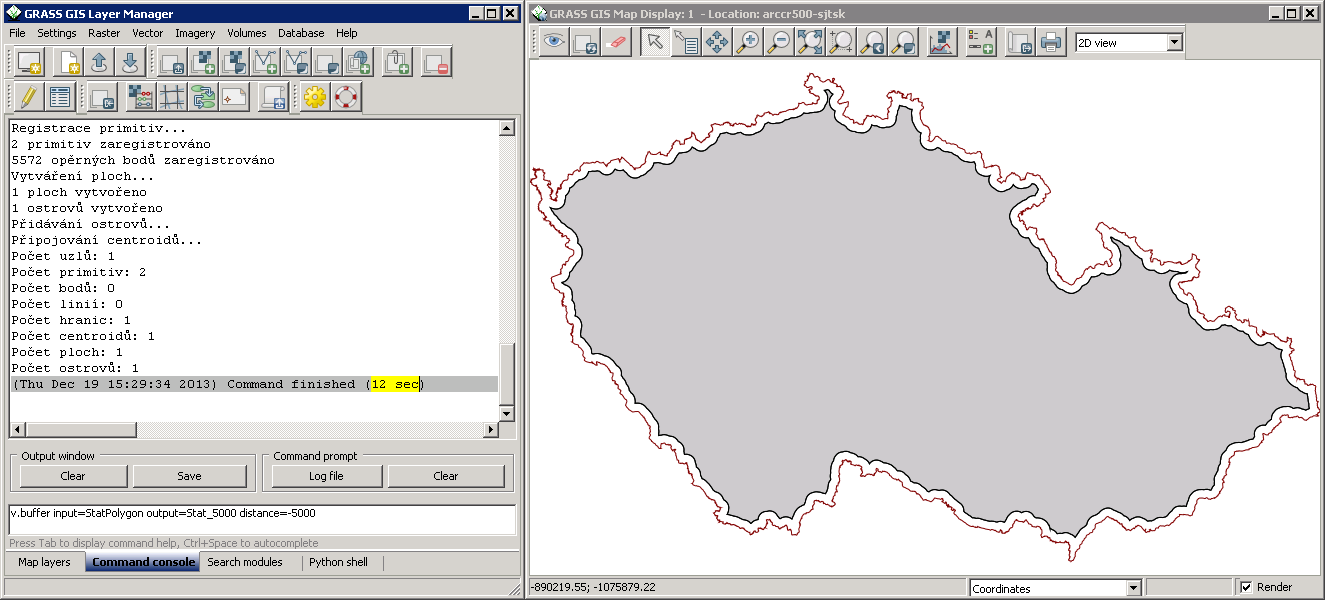Click the console horizontal scrollbar thumb
This screenshot has height=600, width=1325.
pos(80,430)
